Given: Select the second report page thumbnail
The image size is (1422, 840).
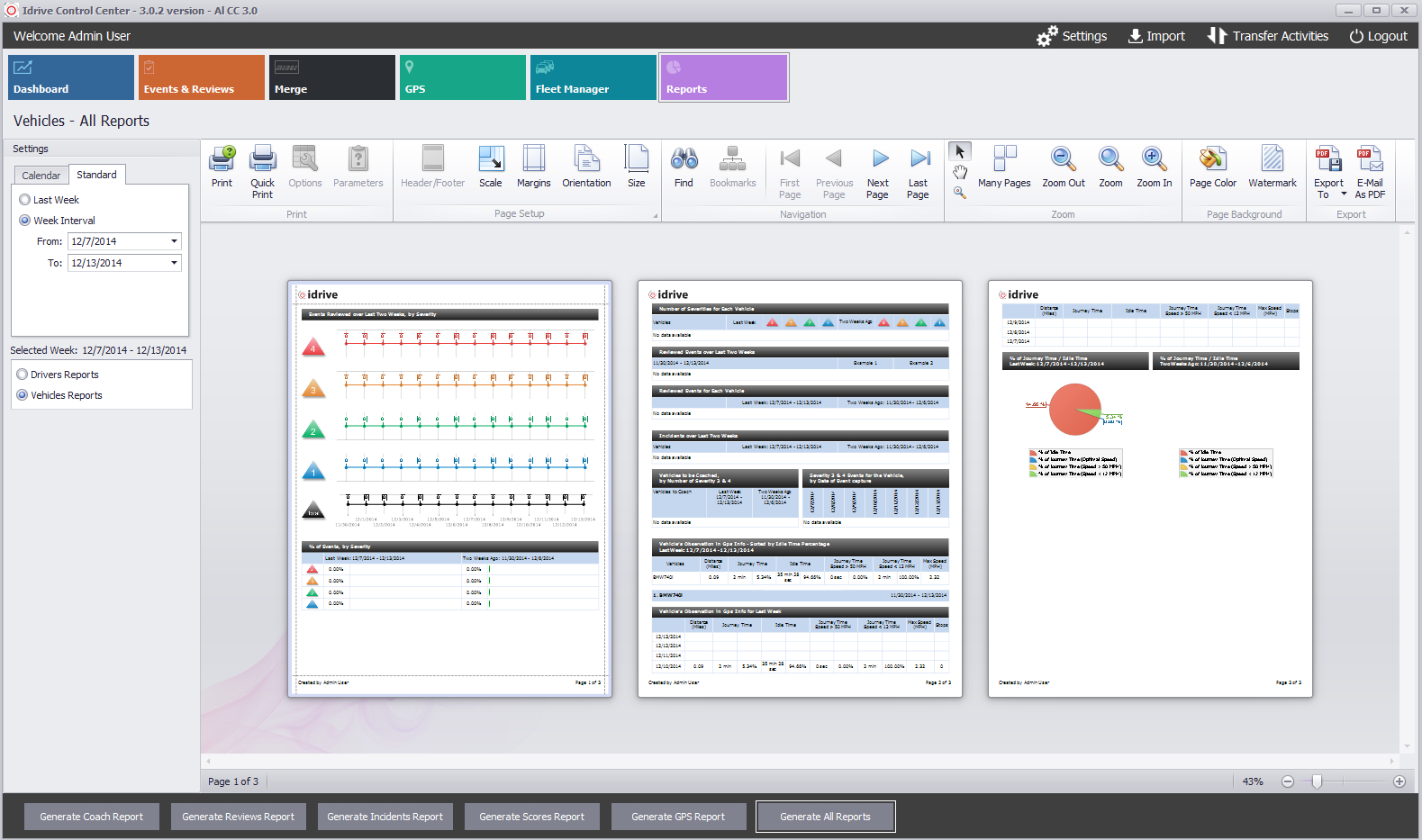Looking at the screenshot, I should pos(800,488).
